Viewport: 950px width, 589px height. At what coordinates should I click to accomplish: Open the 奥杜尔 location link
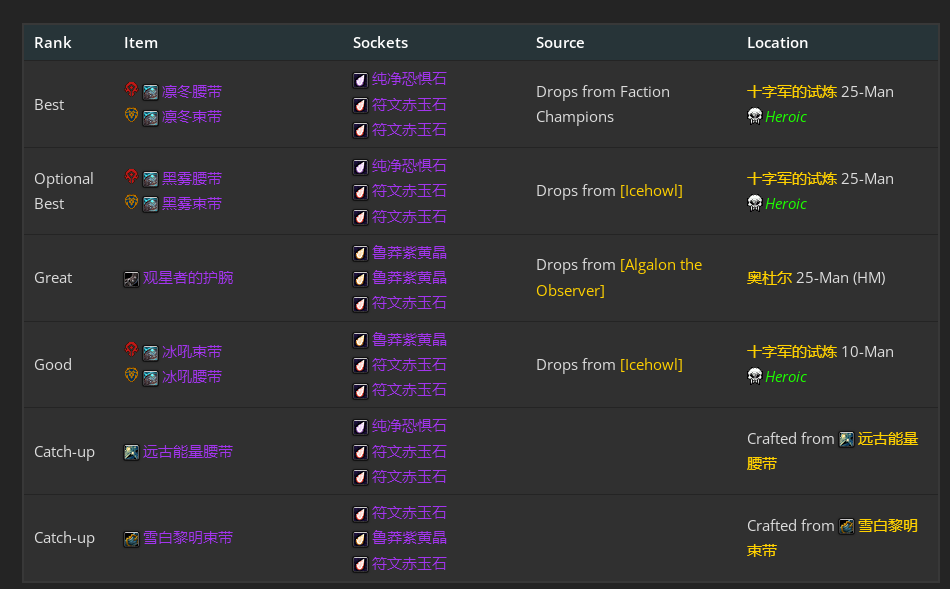point(769,277)
